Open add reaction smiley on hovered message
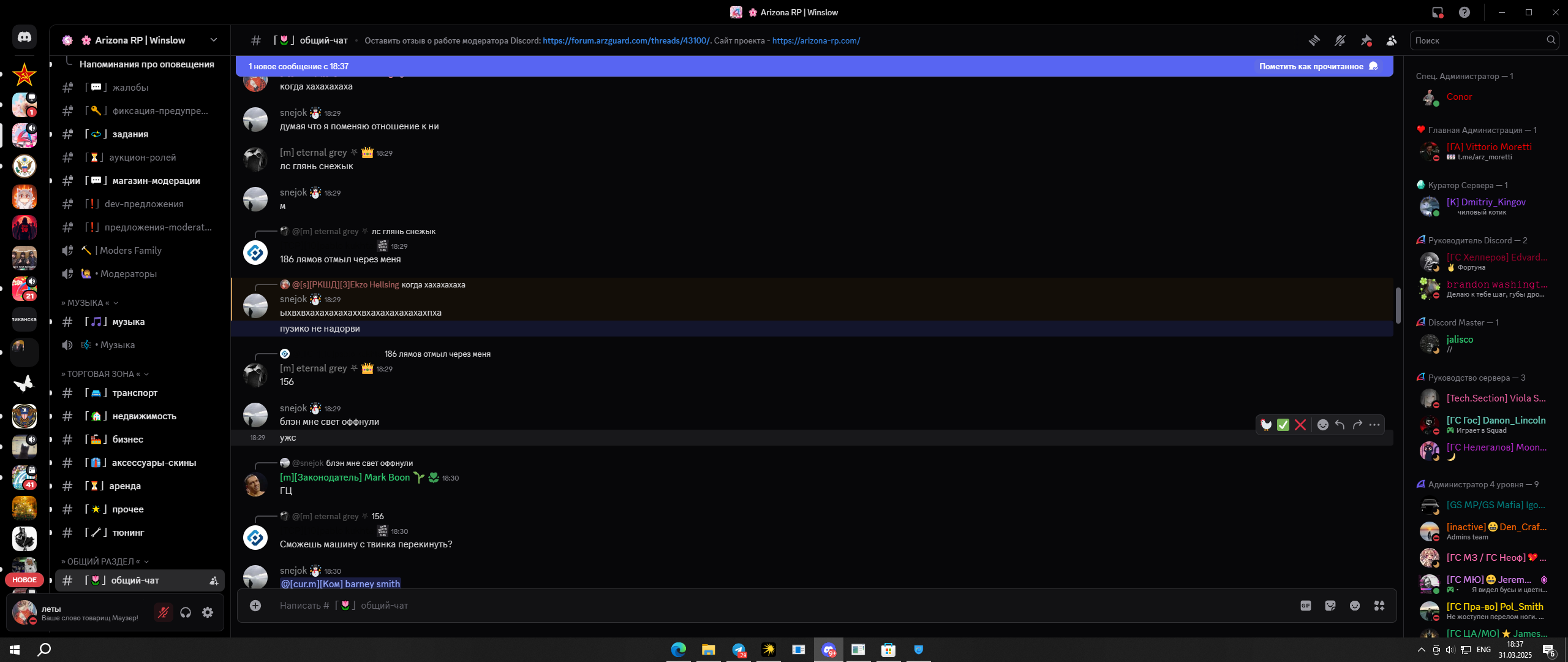1568x662 pixels. [1323, 425]
